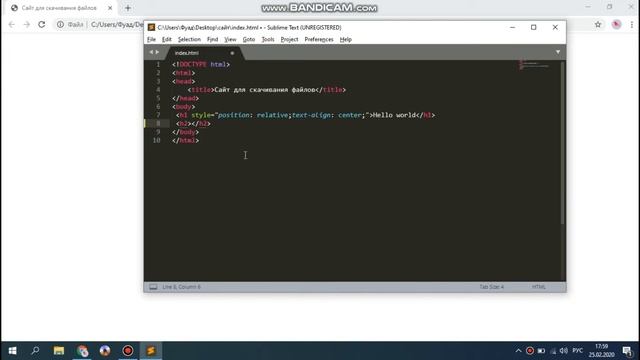640x360 pixels.
Task: Click the code minimap preview
Action: [534, 65]
